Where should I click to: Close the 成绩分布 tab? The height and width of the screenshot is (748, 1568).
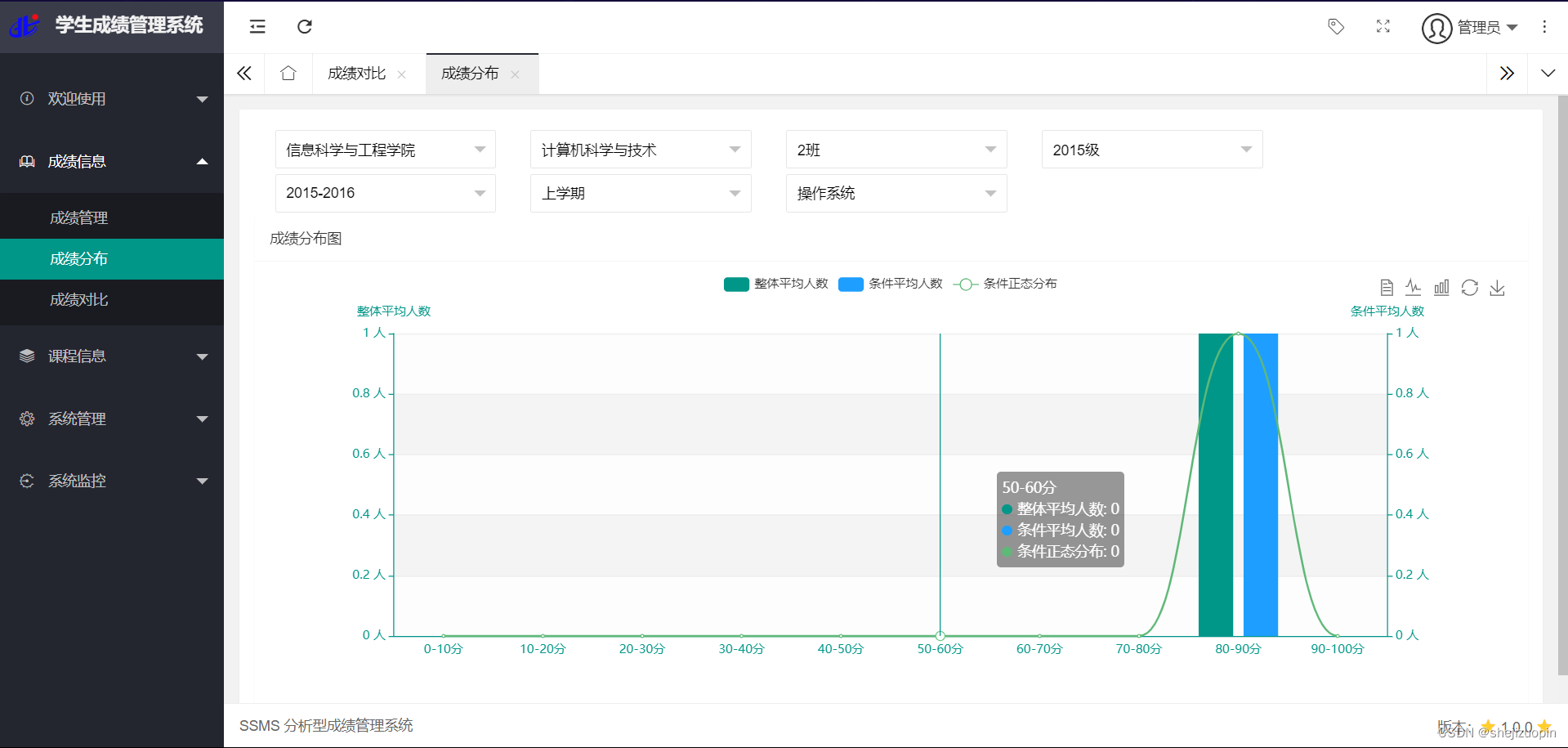pos(515,74)
